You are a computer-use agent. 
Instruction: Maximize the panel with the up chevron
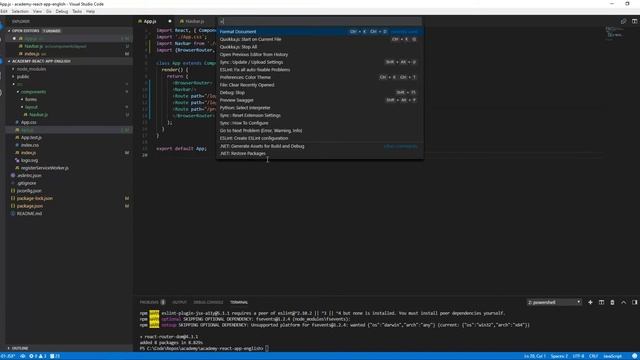click(623, 302)
